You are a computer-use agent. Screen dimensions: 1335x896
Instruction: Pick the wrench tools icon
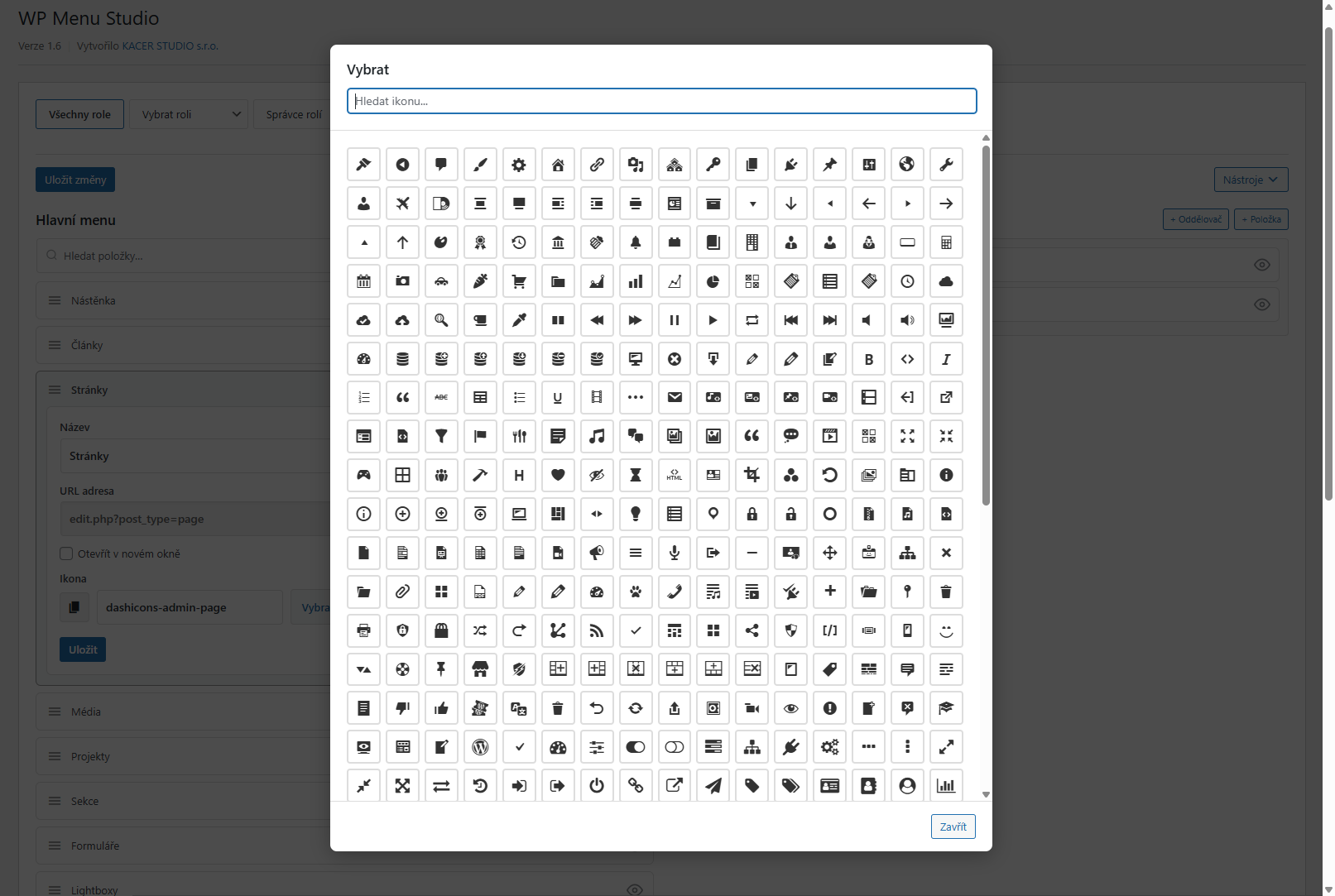click(x=946, y=165)
